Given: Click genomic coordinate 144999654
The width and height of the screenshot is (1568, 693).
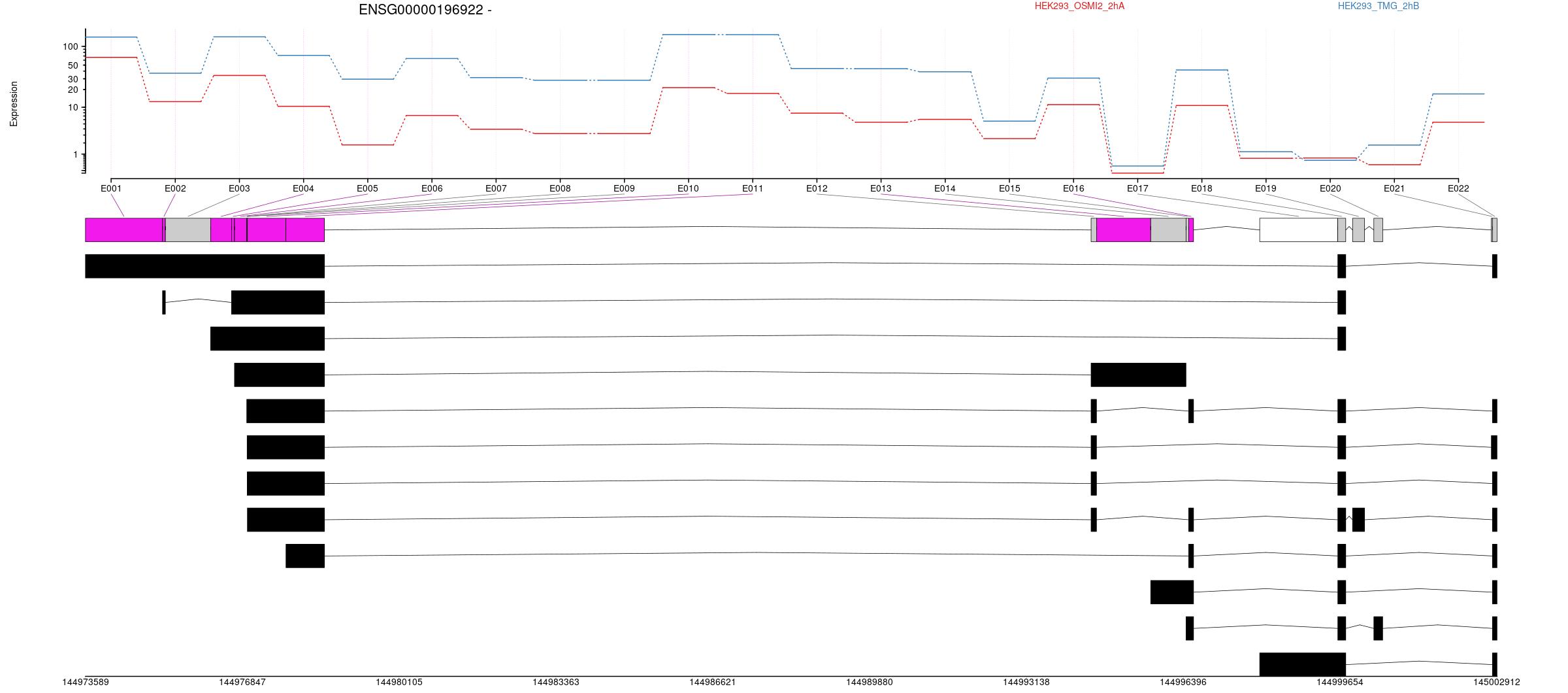Looking at the screenshot, I should pos(1340,682).
